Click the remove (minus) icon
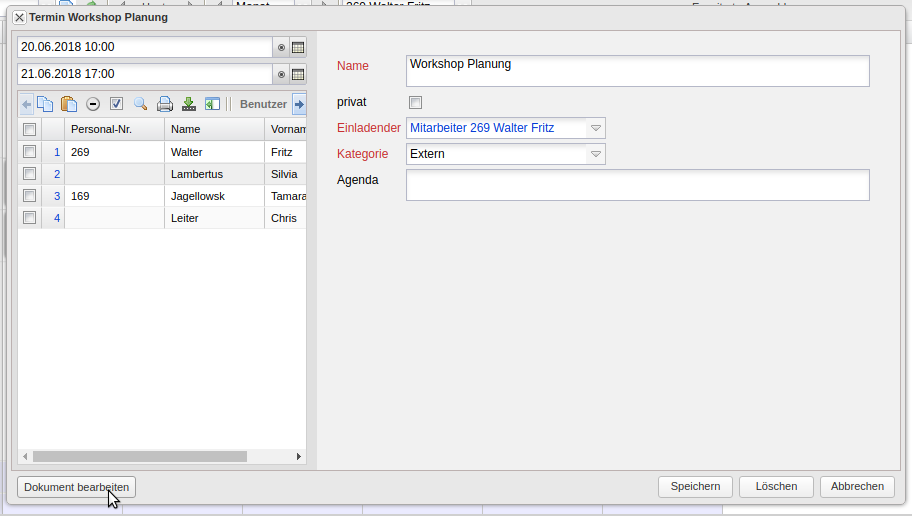 93,104
